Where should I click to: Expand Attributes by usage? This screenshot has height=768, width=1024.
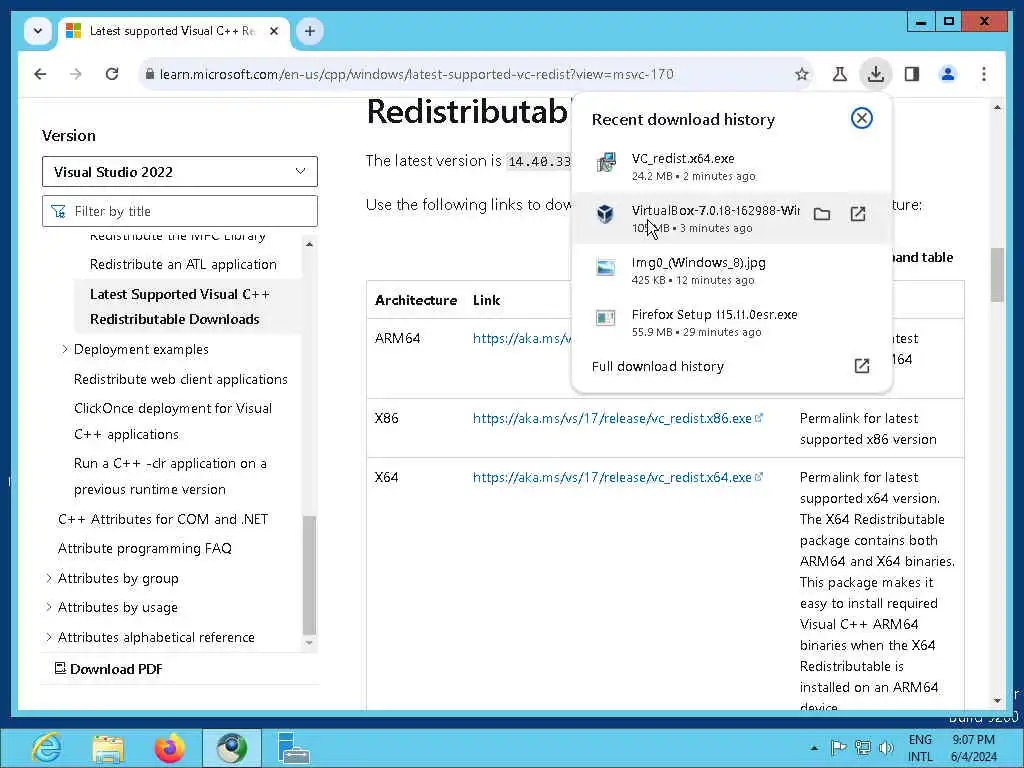(48, 607)
